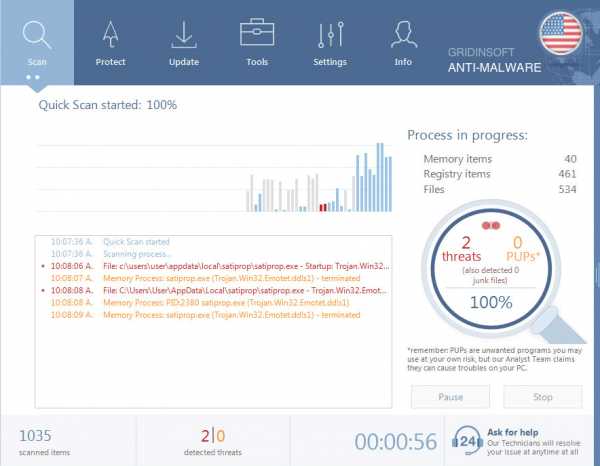Viewport: 600px width, 466px height.
Task: Select the Scan tab label
Action: 37,62
